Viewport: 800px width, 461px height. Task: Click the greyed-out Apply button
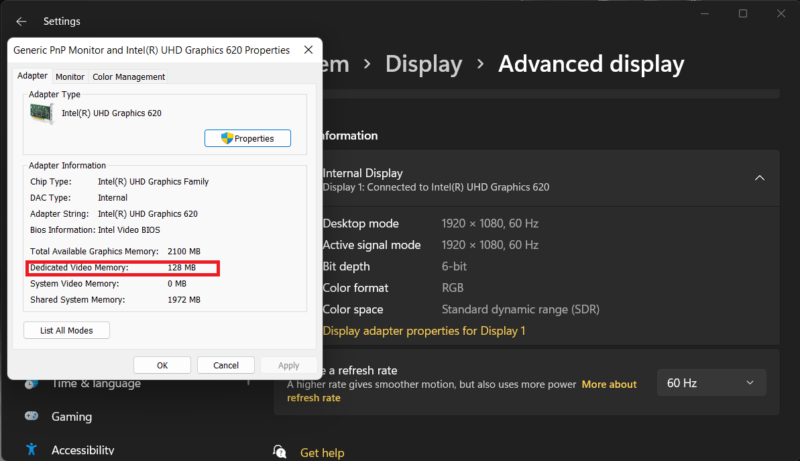pyautogui.click(x=288, y=365)
